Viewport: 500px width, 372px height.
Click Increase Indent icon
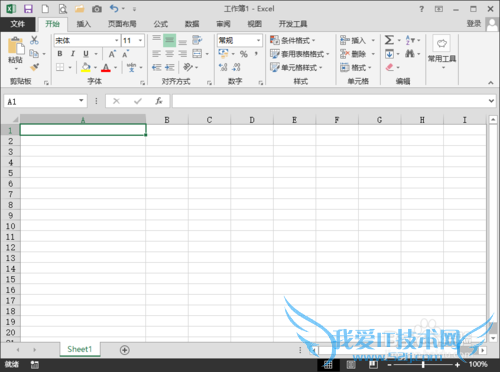(x=170, y=67)
